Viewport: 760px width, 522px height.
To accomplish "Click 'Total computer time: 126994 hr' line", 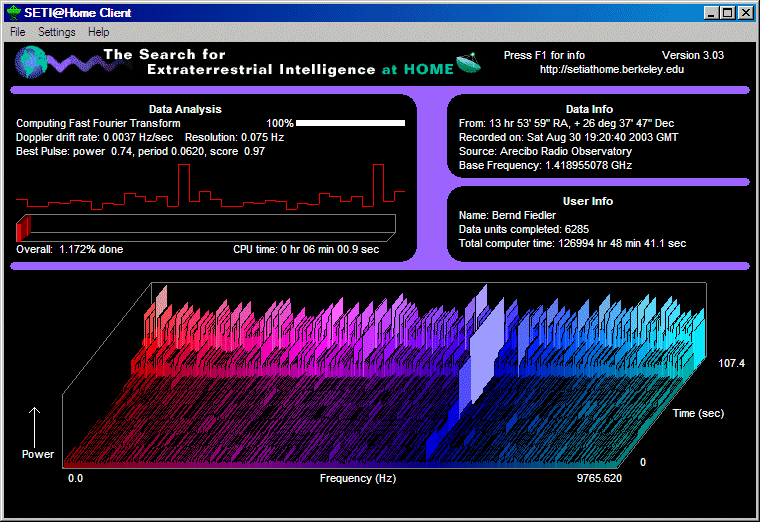I will point(572,244).
